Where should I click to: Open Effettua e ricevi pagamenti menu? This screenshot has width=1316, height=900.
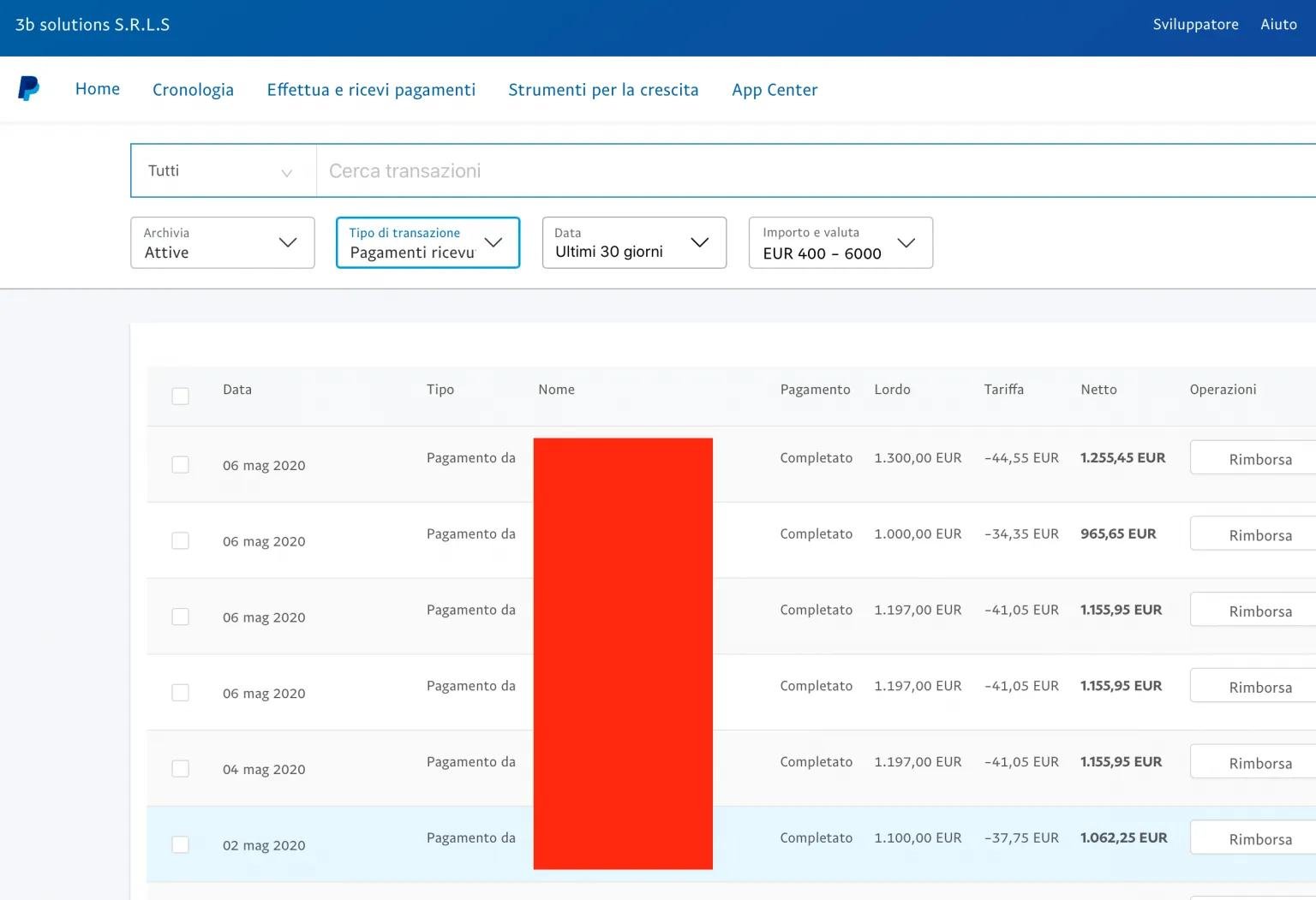371,90
